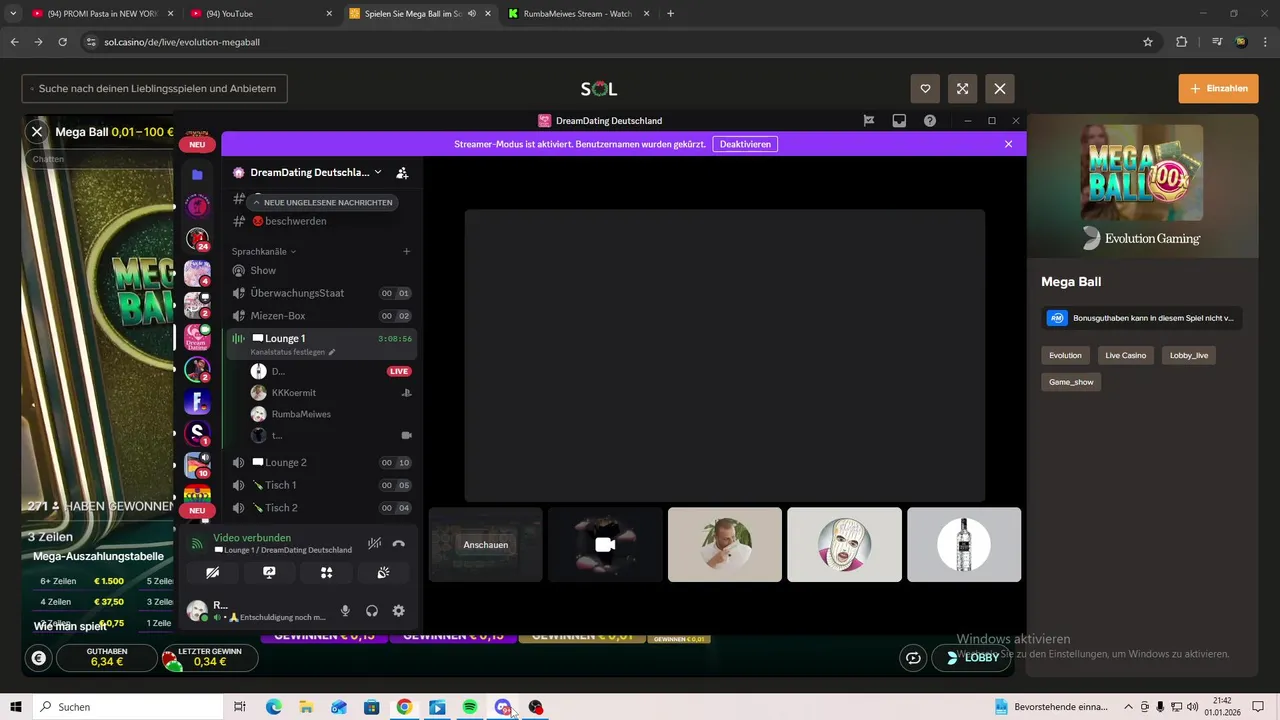Screen dimensions: 1280x720
Task: Toggle Discord noise suppression icon
Action: pos(374,543)
